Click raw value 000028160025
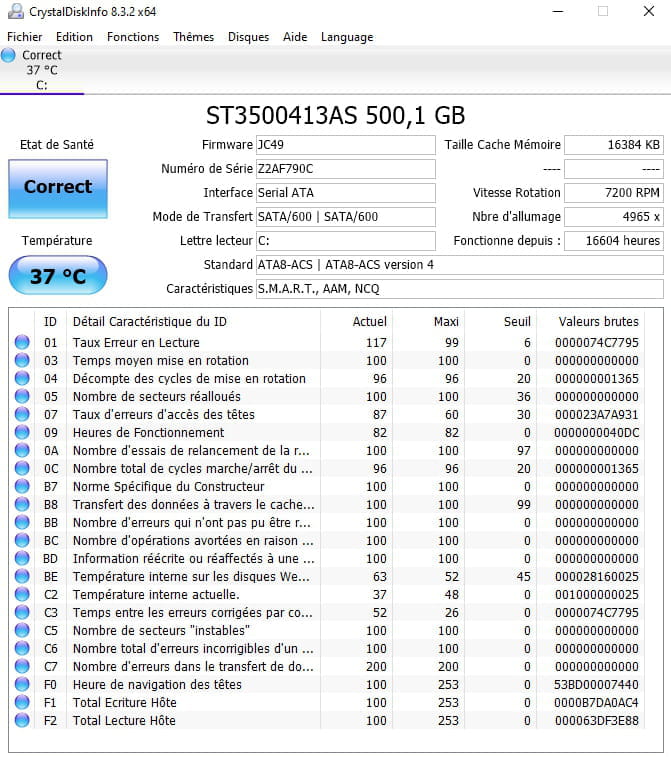Viewport: 671px width, 757px height. tap(597, 576)
